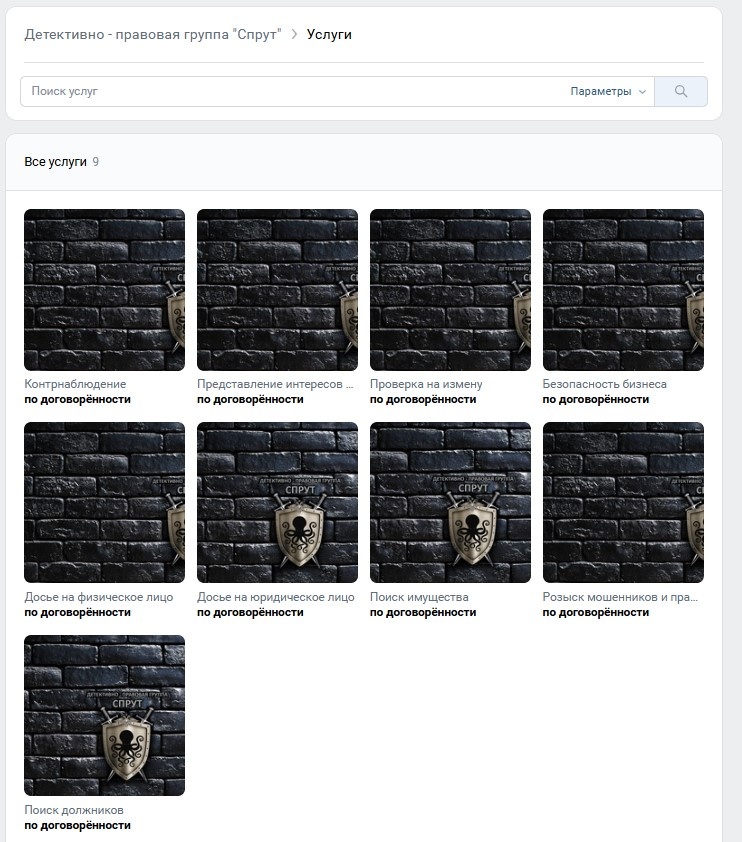
Task: Click the breadcrumb chevron separator arrow
Action: pyautogui.click(x=294, y=34)
